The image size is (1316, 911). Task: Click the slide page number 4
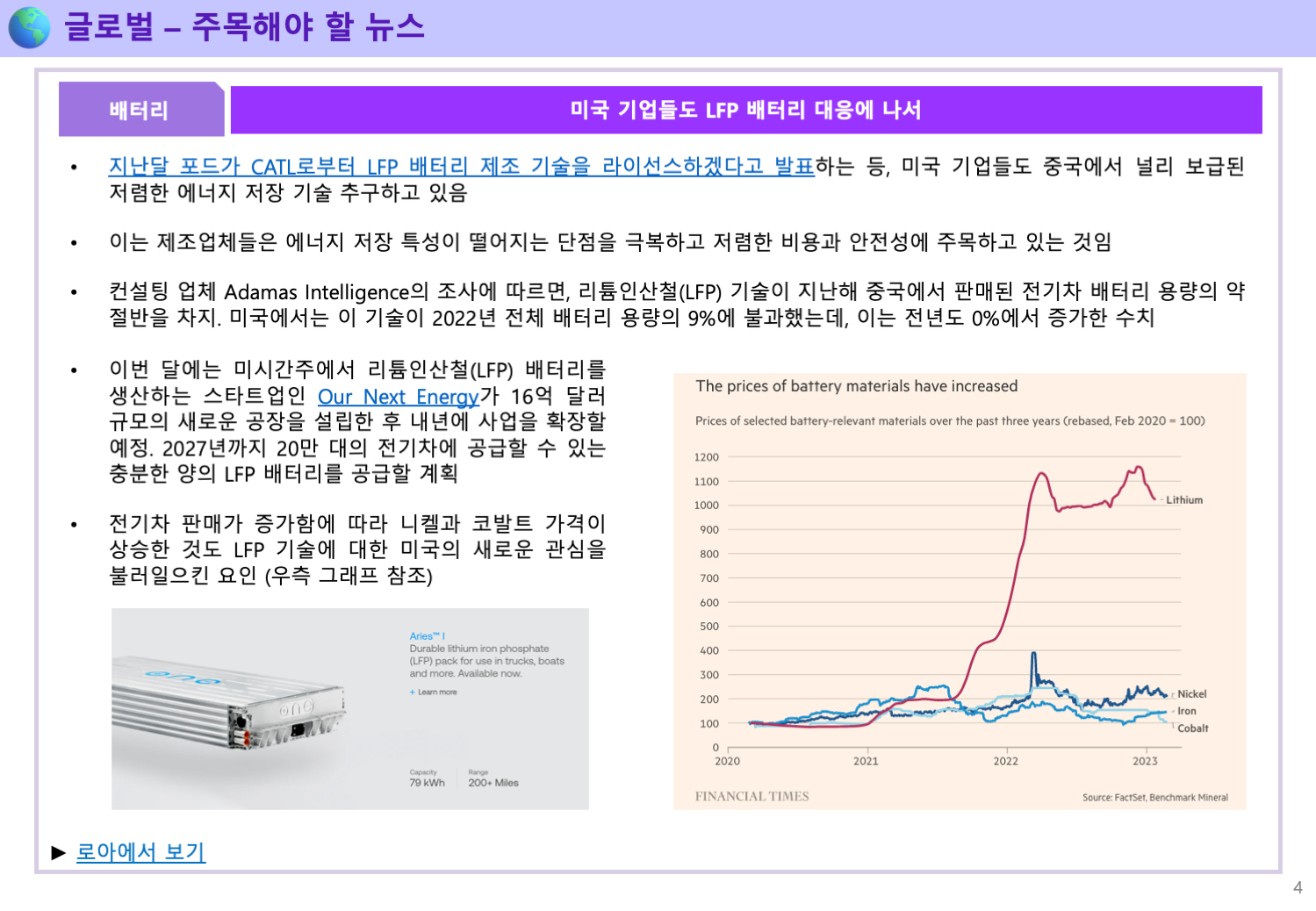pyautogui.click(x=1297, y=887)
